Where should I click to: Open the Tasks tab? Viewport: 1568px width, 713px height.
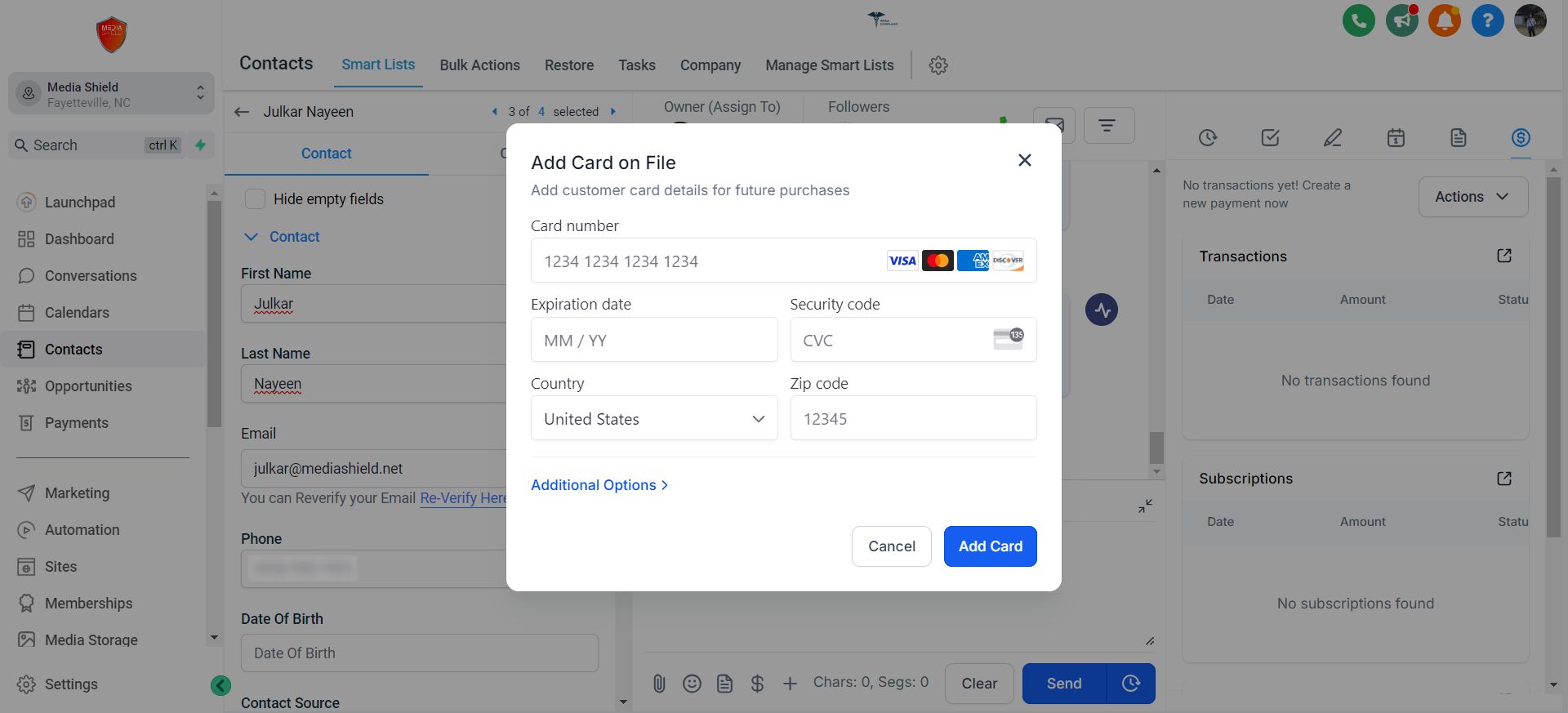pyautogui.click(x=636, y=65)
